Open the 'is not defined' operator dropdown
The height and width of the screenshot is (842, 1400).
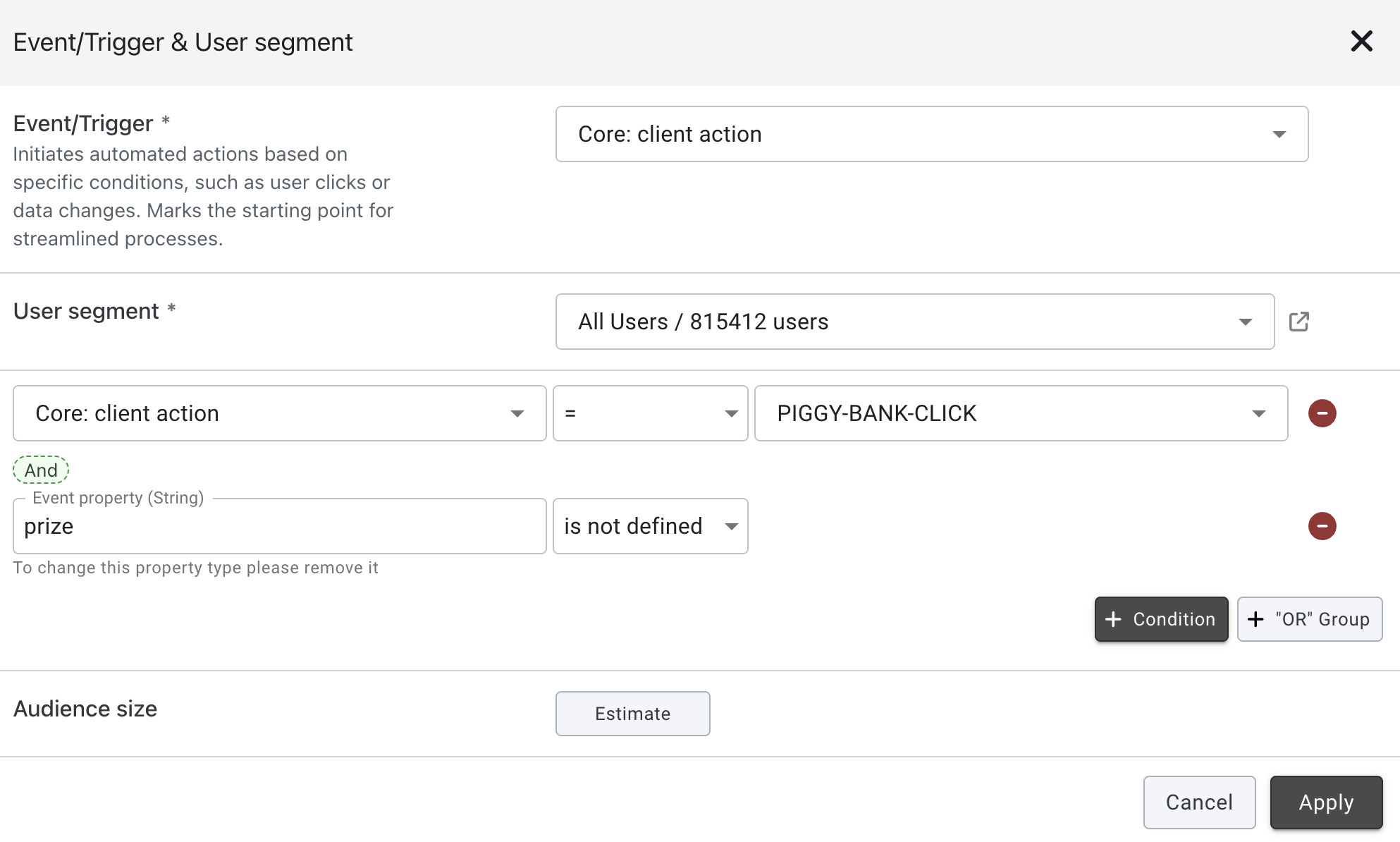coord(649,526)
